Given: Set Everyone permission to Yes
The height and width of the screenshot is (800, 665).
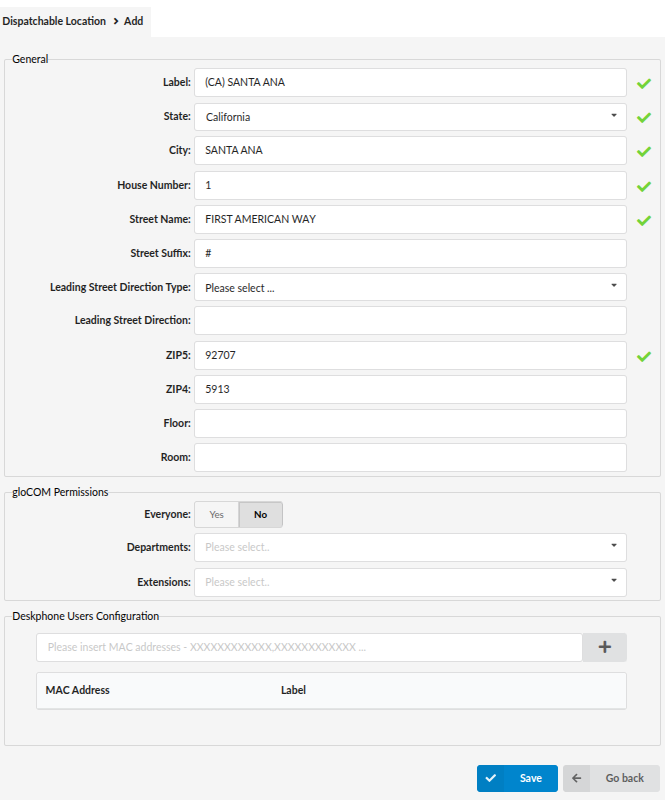Looking at the screenshot, I should coord(216,515).
